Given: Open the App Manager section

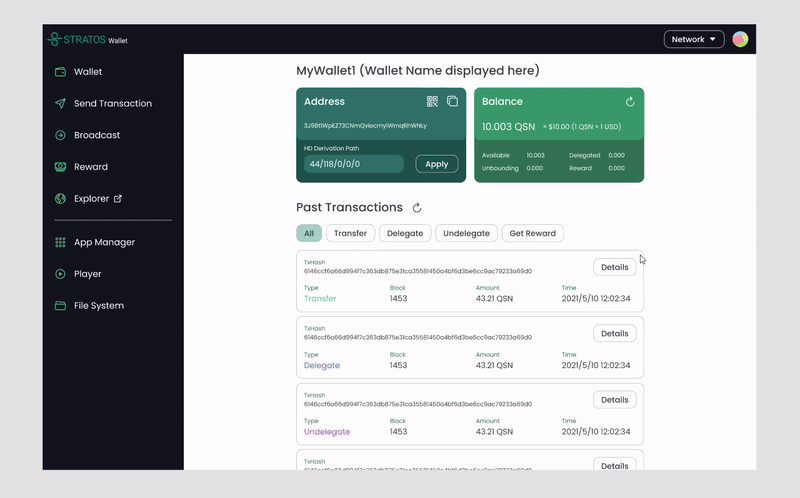Looking at the screenshot, I should tap(103, 242).
